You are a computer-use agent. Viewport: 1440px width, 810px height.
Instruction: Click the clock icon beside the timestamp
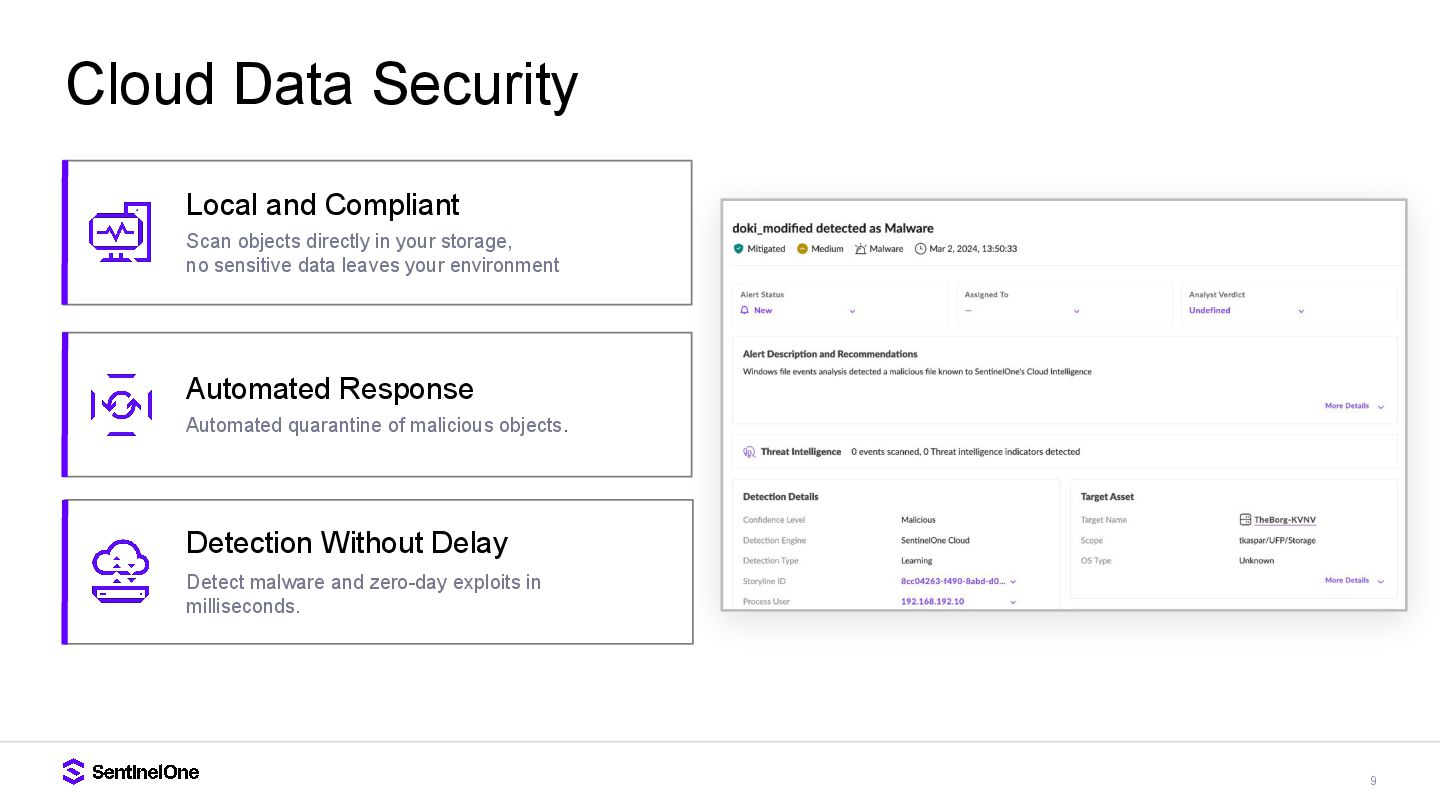(x=920, y=249)
